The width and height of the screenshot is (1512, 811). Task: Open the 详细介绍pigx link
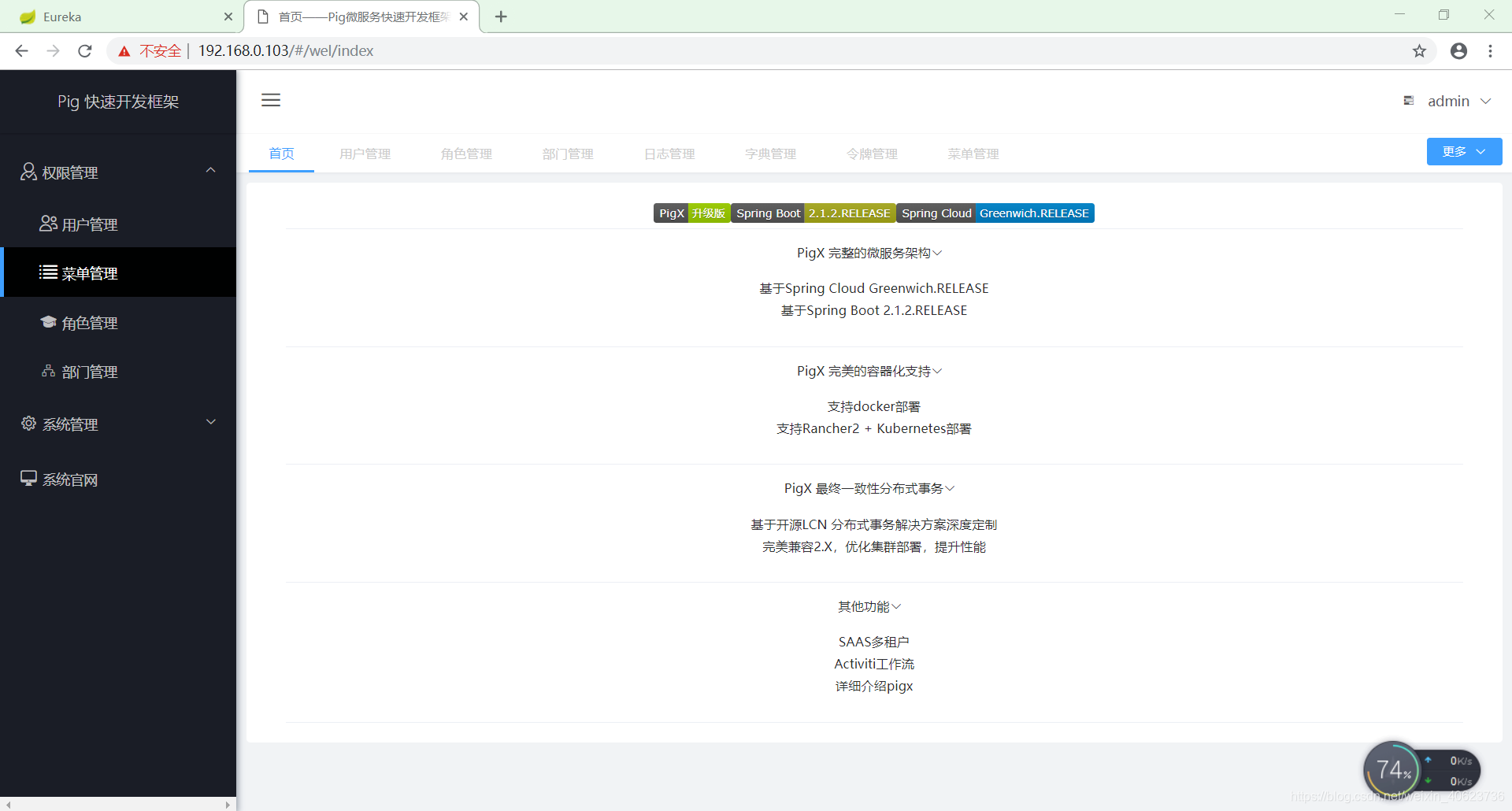[x=874, y=686]
